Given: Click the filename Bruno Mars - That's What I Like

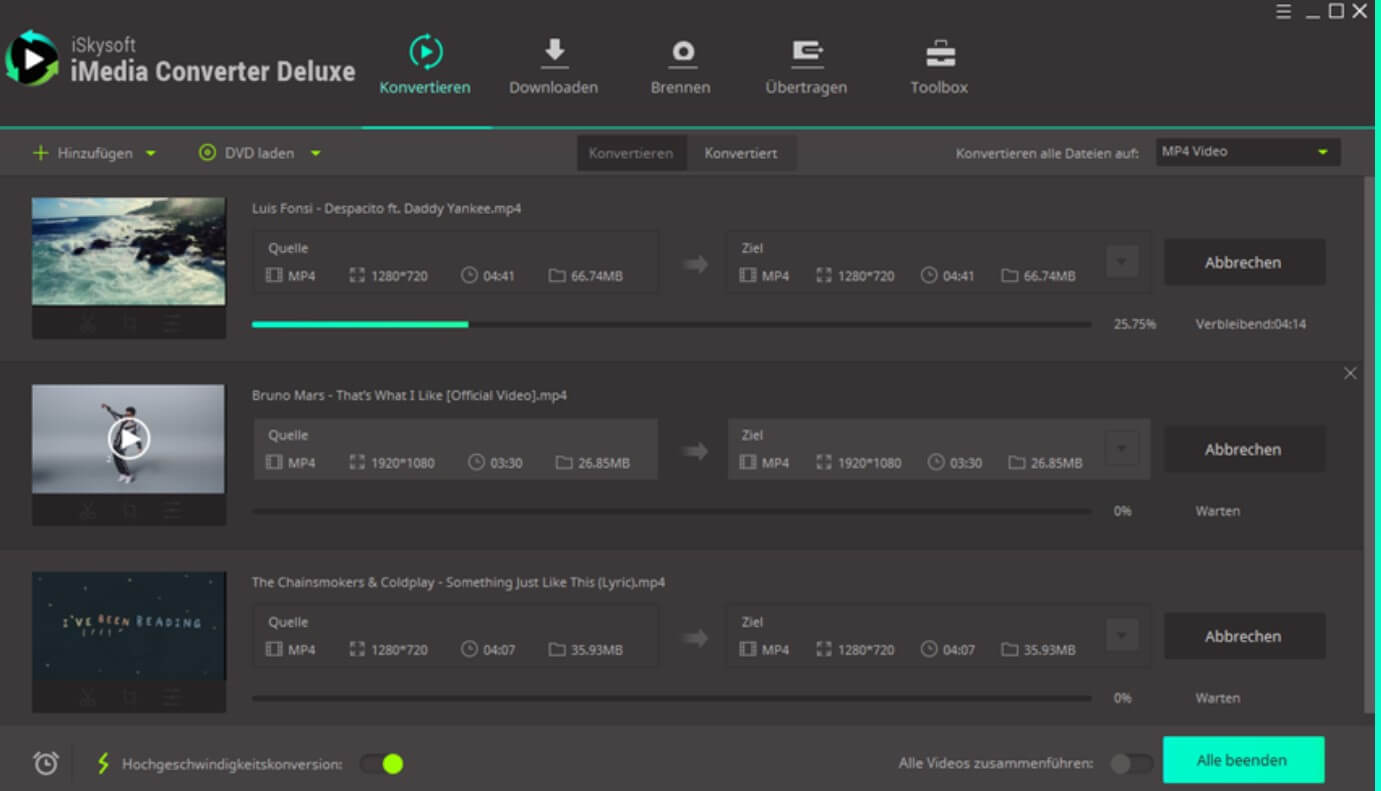Looking at the screenshot, I should coord(409,396).
